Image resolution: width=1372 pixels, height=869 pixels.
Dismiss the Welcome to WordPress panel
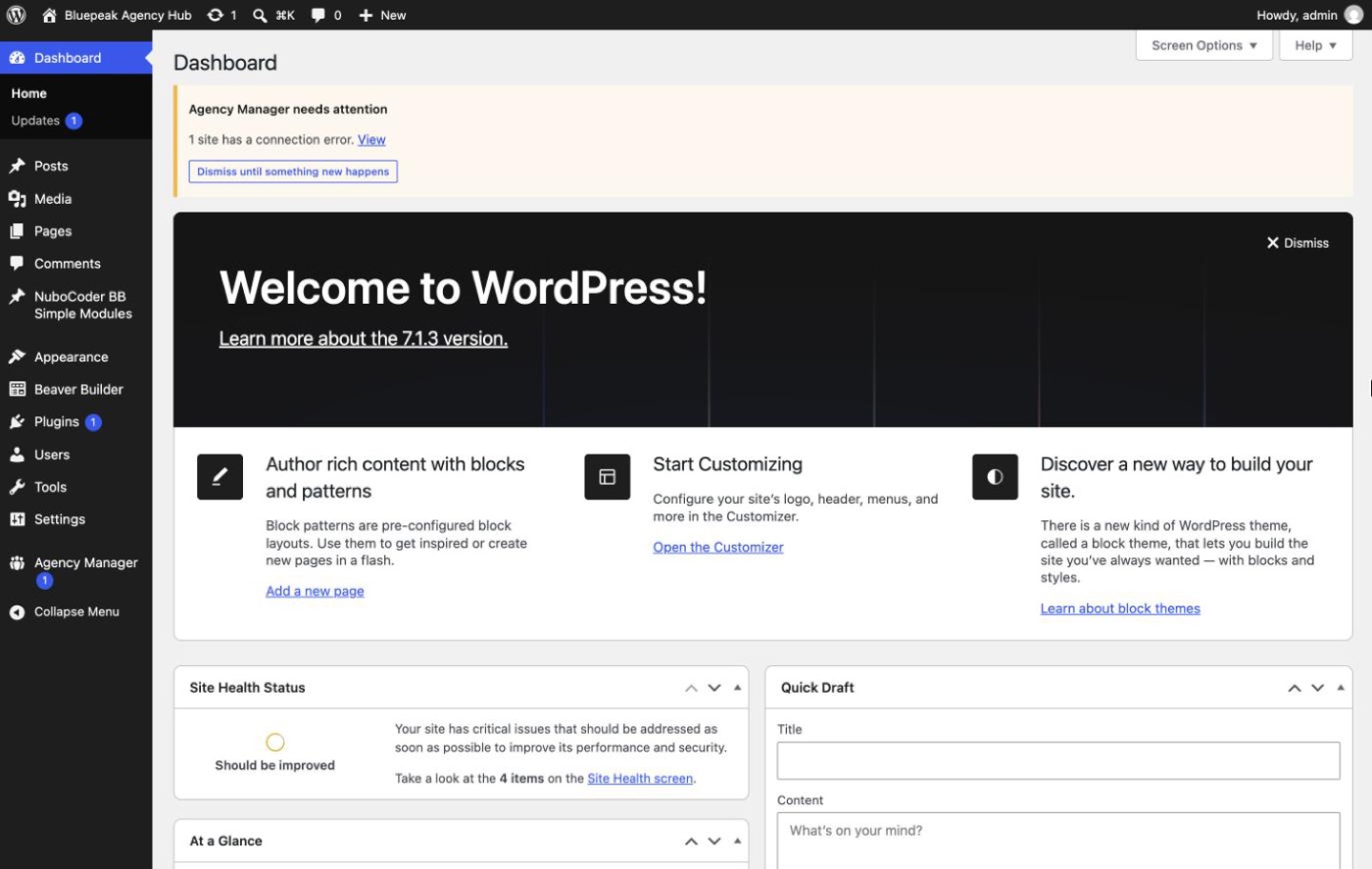[1298, 243]
